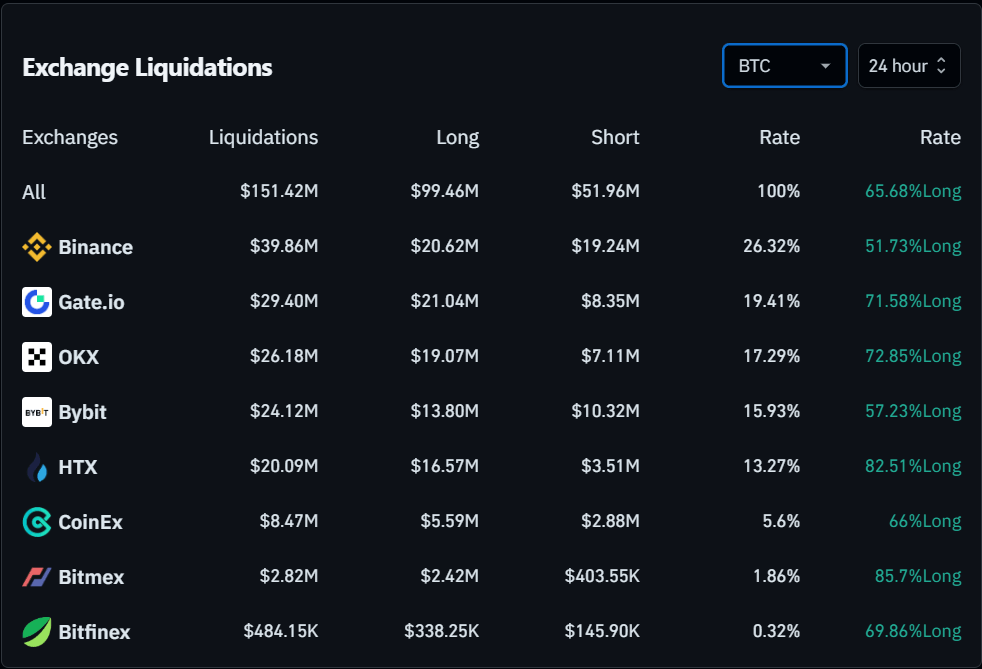Select the All exchanges row
982x669 pixels.
[x=34, y=192]
